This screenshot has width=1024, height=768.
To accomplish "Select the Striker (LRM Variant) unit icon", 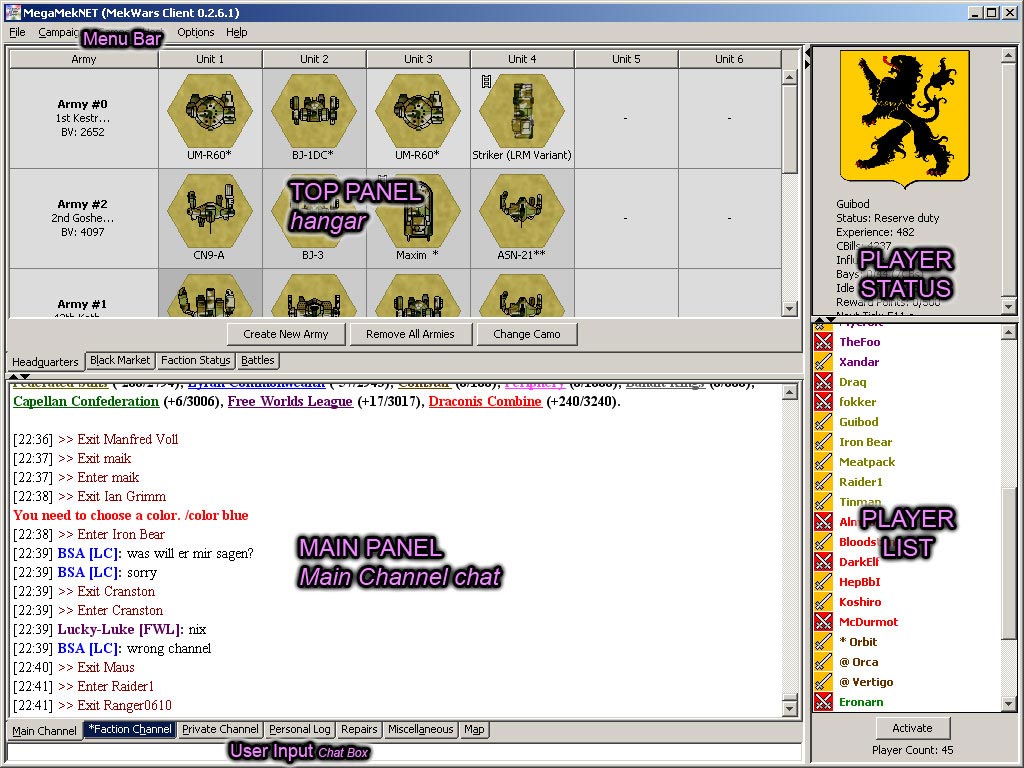I will pos(522,112).
